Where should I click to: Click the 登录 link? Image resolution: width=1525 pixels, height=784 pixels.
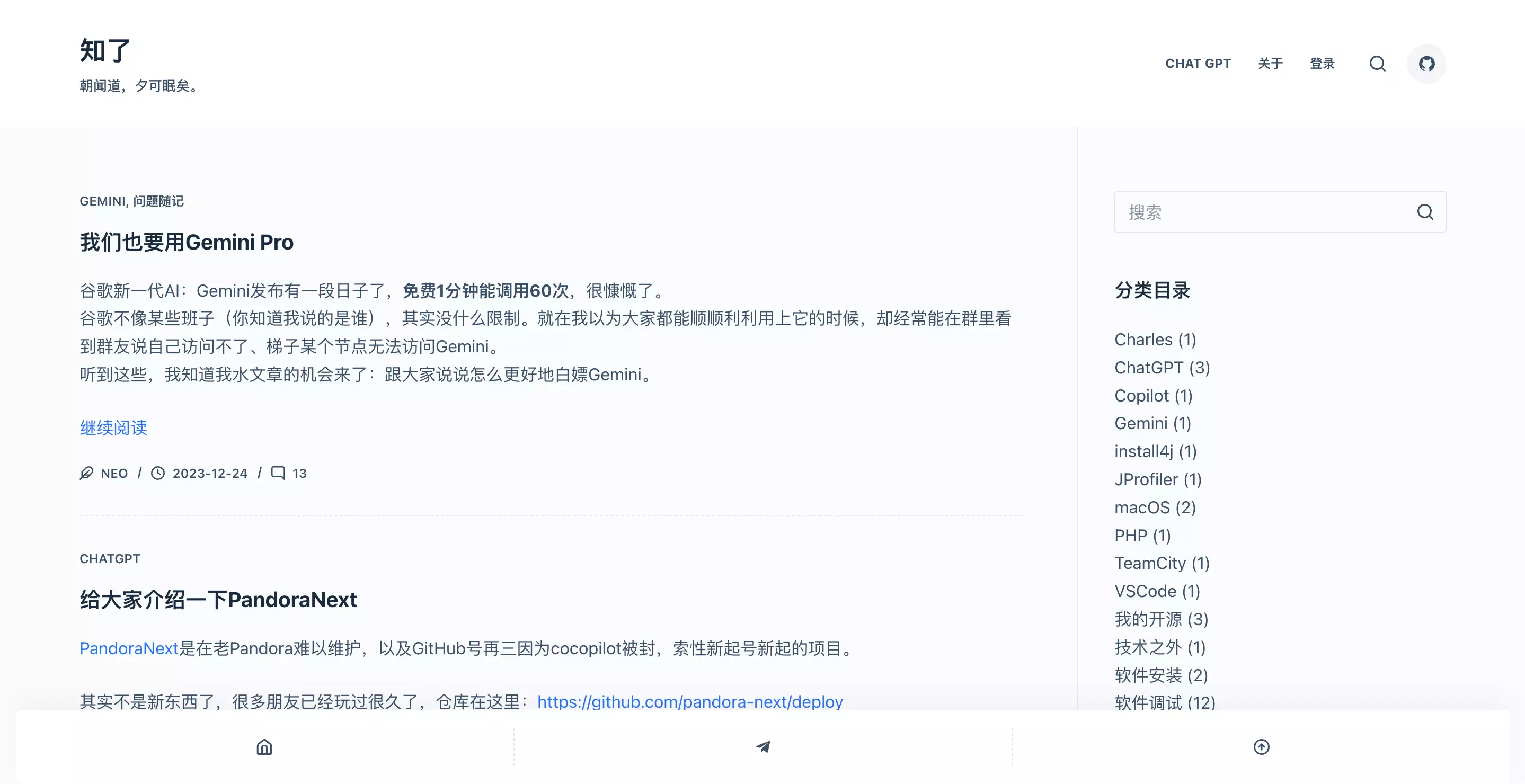click(1323, 64)
